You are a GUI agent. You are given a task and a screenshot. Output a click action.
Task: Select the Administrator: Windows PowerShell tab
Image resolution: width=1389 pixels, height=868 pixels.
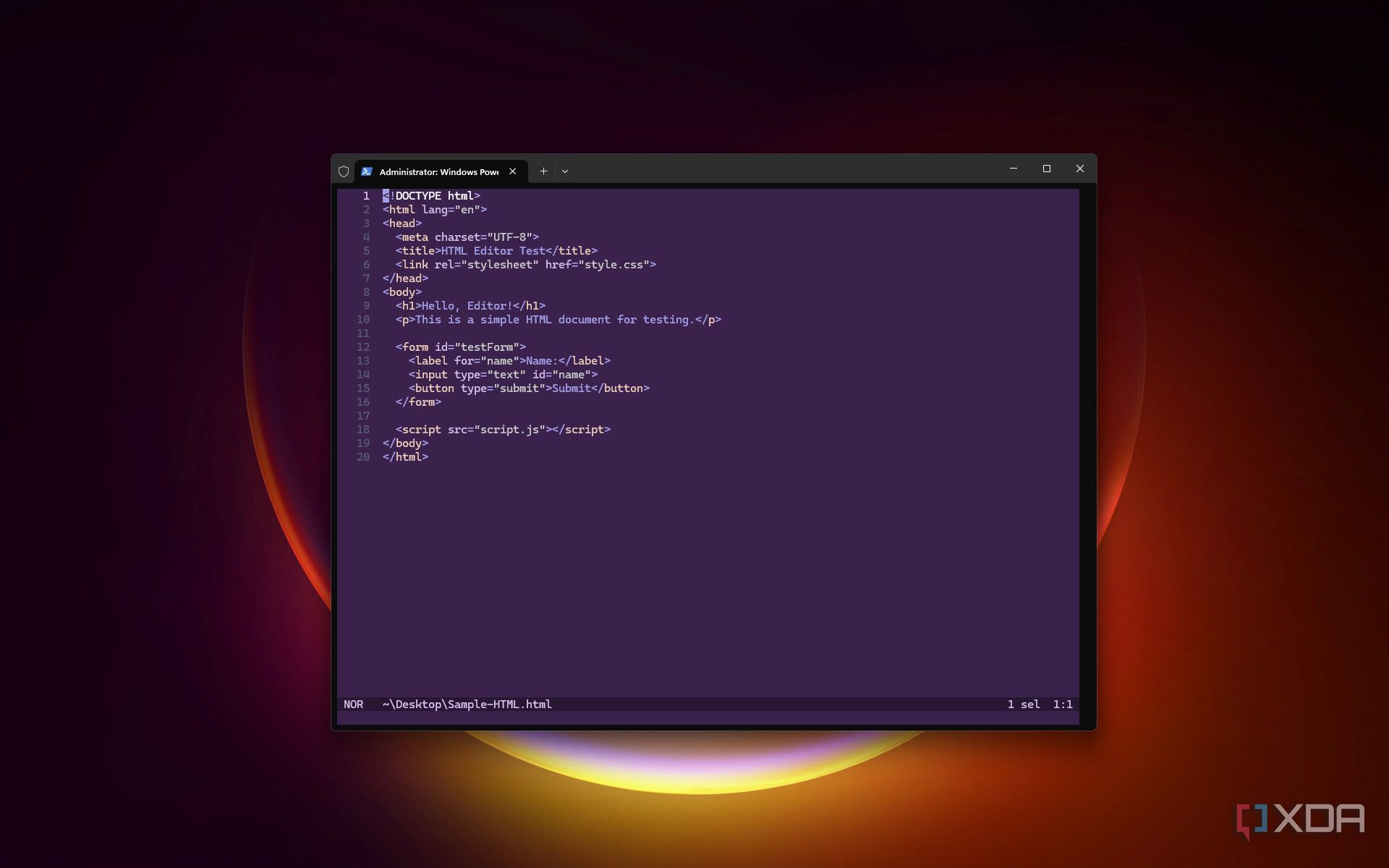pos(441,171)
